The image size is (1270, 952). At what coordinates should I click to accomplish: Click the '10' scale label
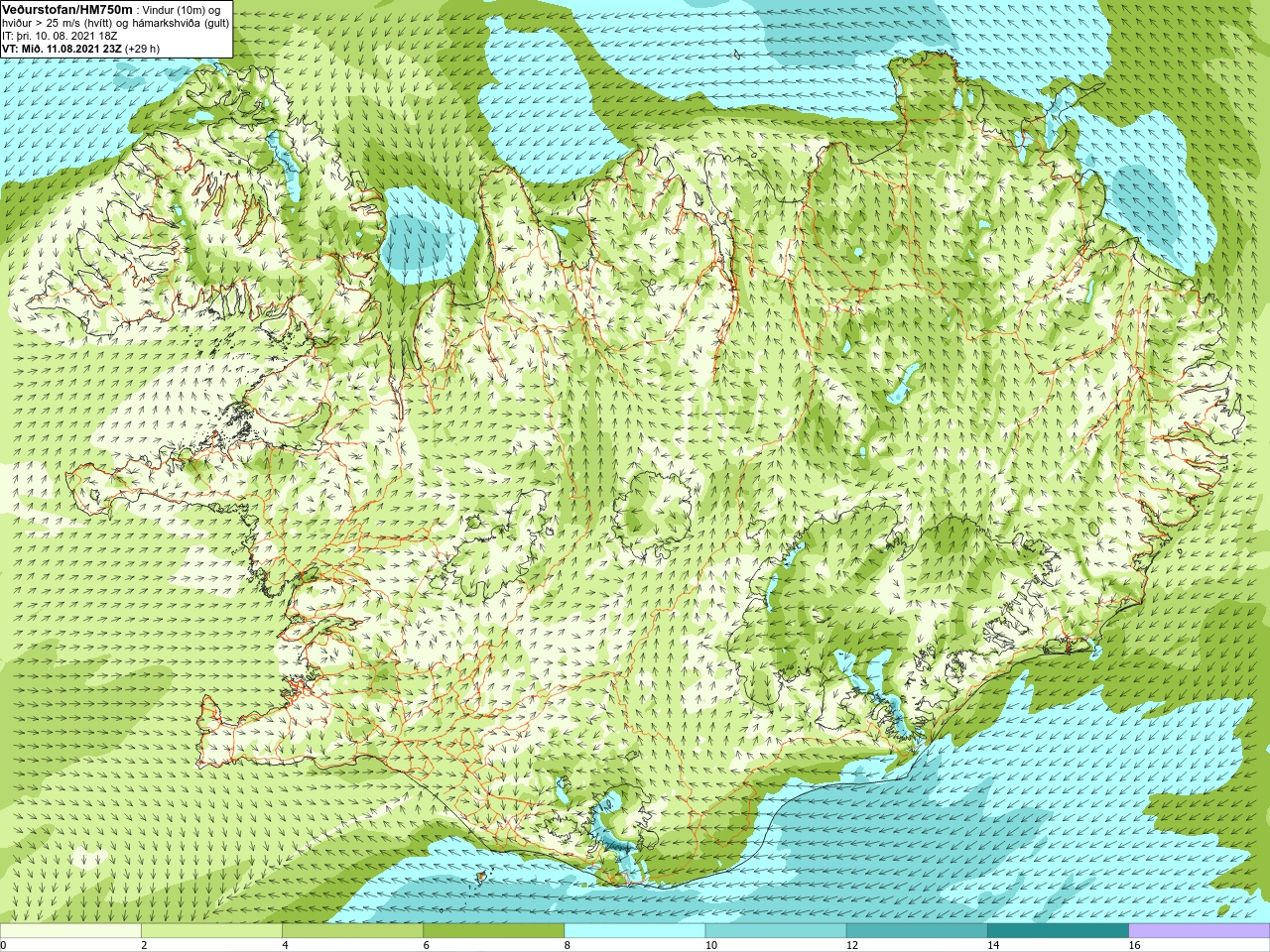pos(710,945)
